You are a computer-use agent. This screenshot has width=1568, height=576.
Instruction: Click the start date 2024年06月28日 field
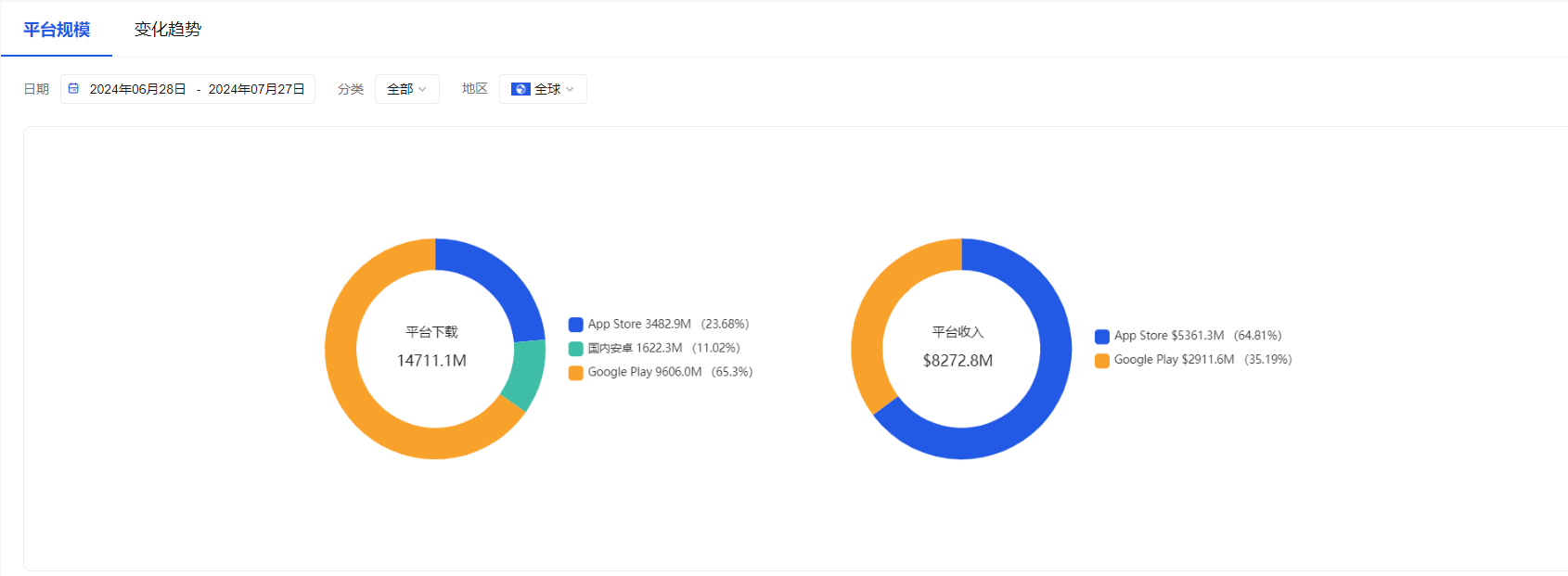click(x=137, y=89)
